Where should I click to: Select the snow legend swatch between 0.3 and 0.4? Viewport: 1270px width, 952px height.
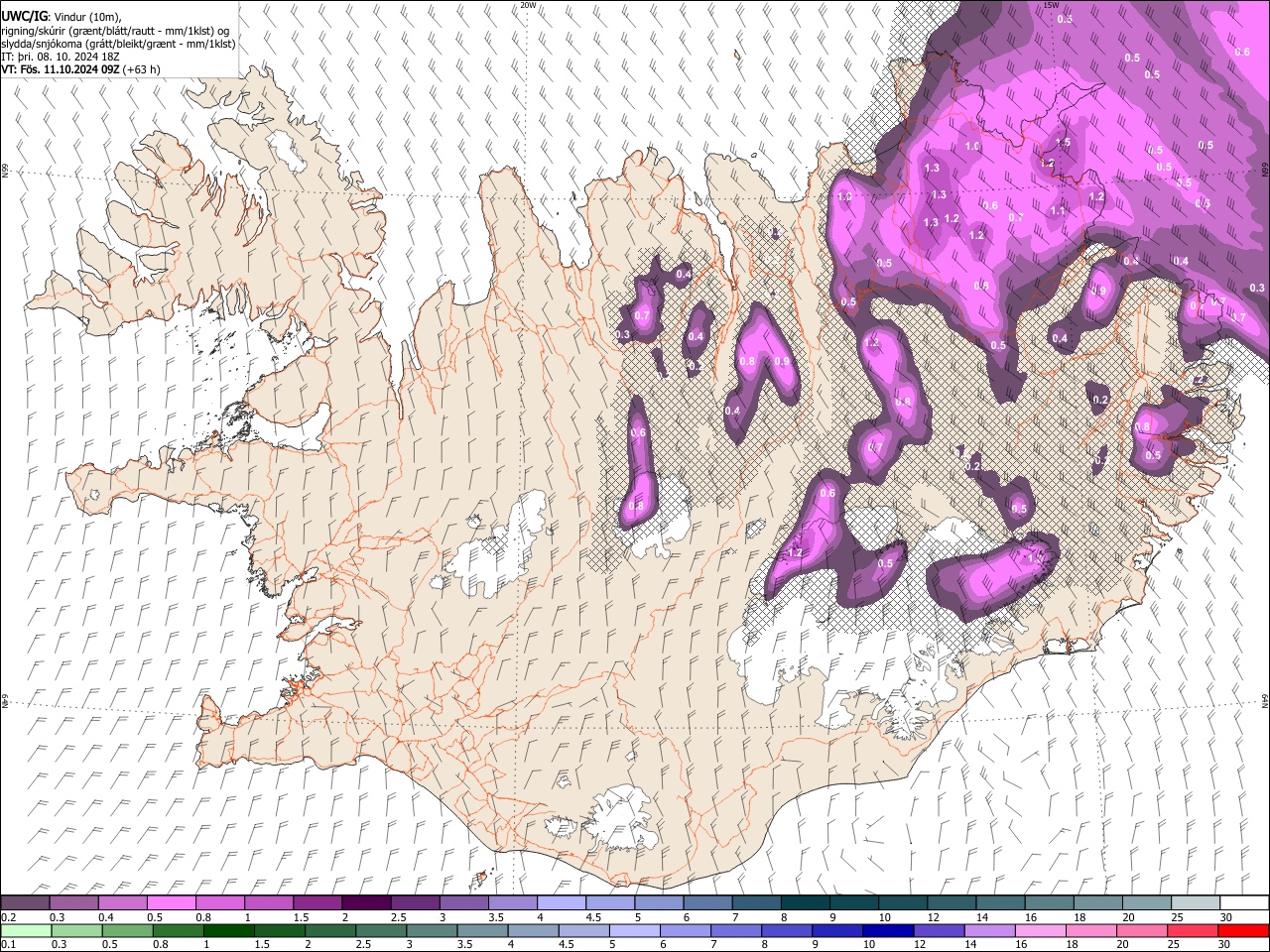click(73, 903)
